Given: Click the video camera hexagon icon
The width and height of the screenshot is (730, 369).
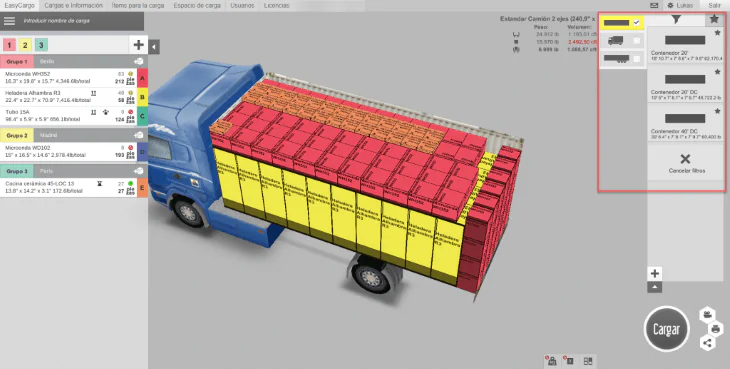Looking at the screenshot, I should point(707,315).
